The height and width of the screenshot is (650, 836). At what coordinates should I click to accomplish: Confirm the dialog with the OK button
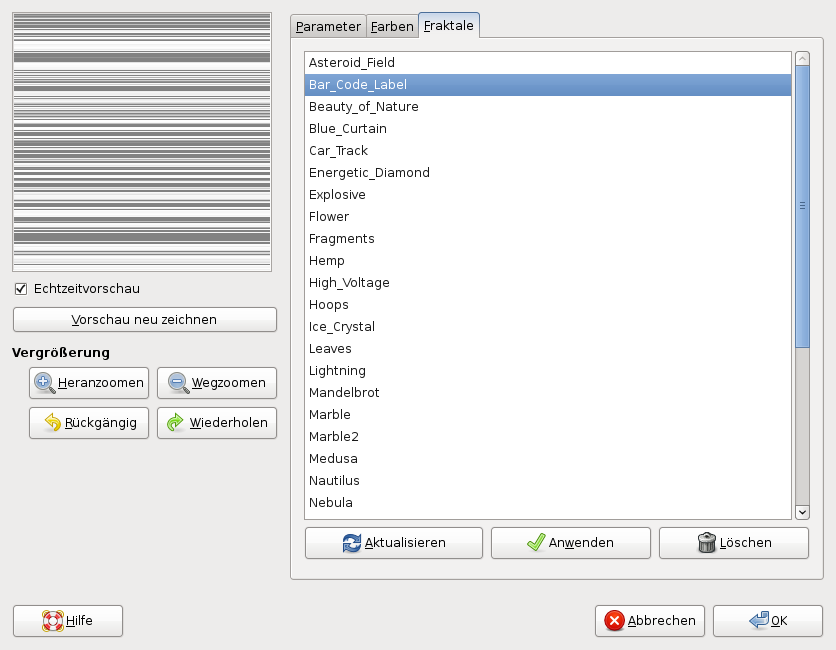click(x=768, y=621)
